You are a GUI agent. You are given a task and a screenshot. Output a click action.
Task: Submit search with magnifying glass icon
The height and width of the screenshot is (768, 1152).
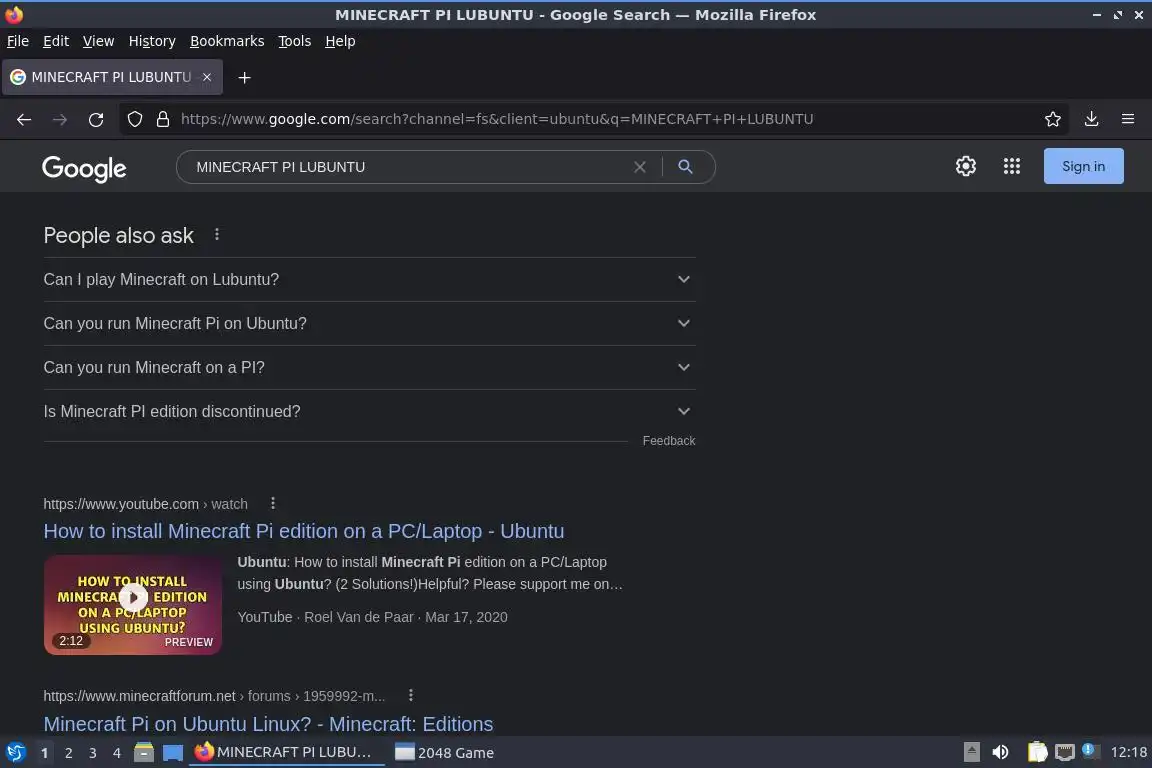[685, 167]
